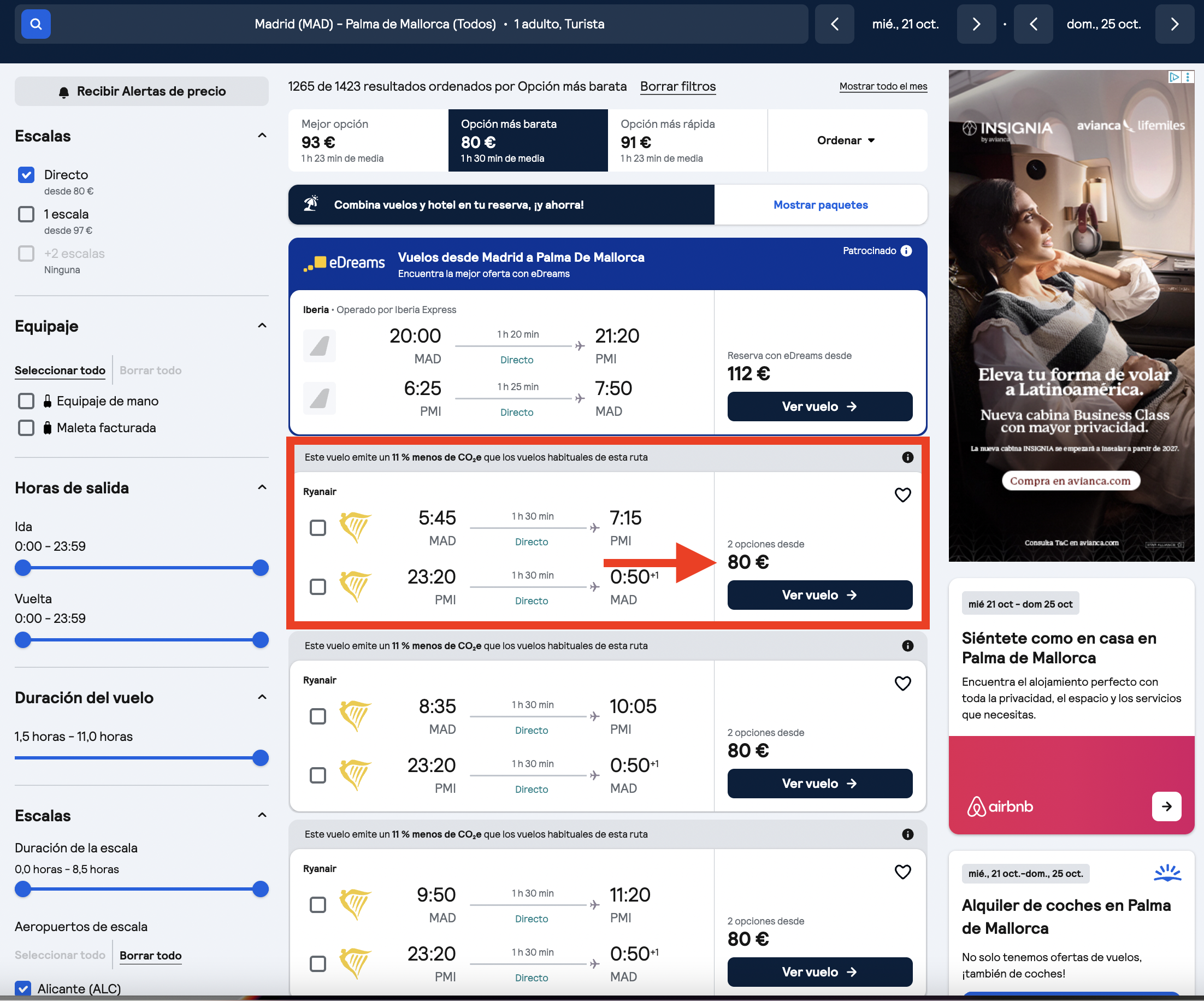Screen dimensions: 1204x1001
Task: Open CO₂ info icon above 5:45 flight
Action: point(907,457)
